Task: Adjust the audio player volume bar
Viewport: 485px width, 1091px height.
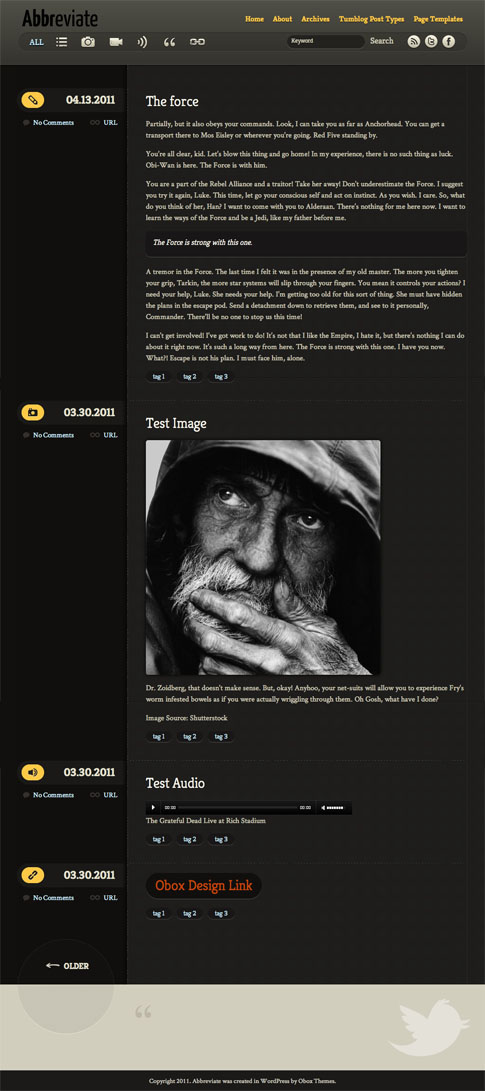Action: 335,808
